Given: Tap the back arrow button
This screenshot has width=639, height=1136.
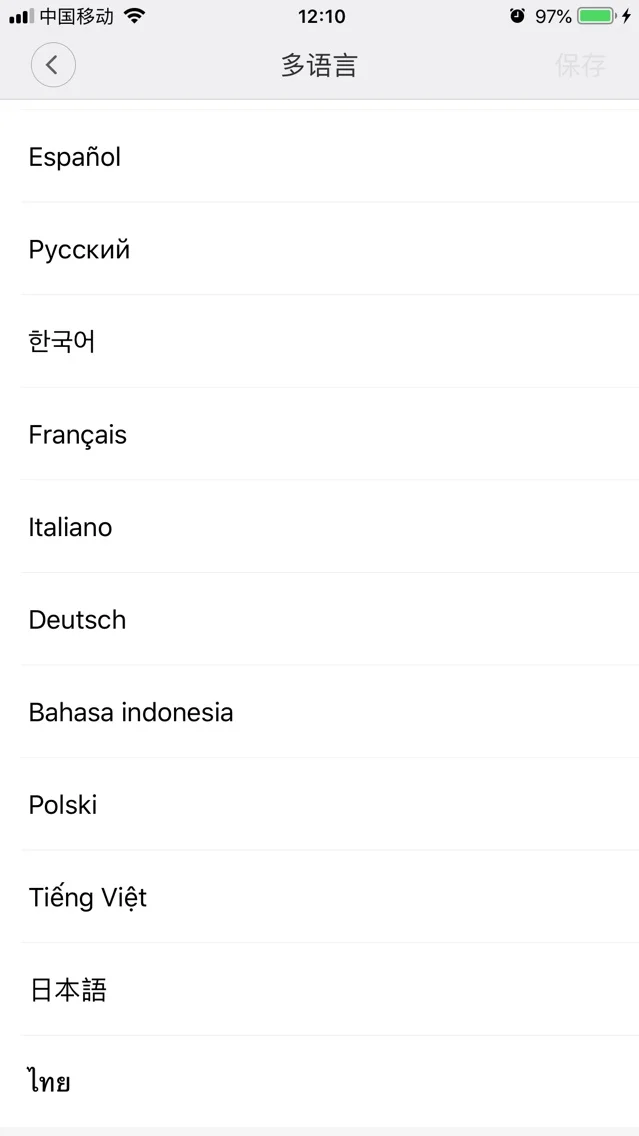Looking at the screenshot, I should click(x=53, y=64).
